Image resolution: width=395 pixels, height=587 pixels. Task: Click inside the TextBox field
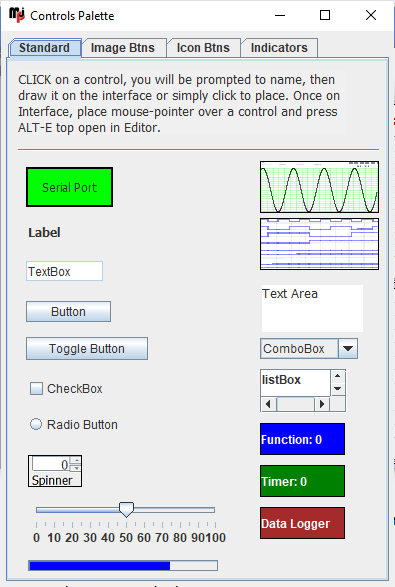(64, 271)
